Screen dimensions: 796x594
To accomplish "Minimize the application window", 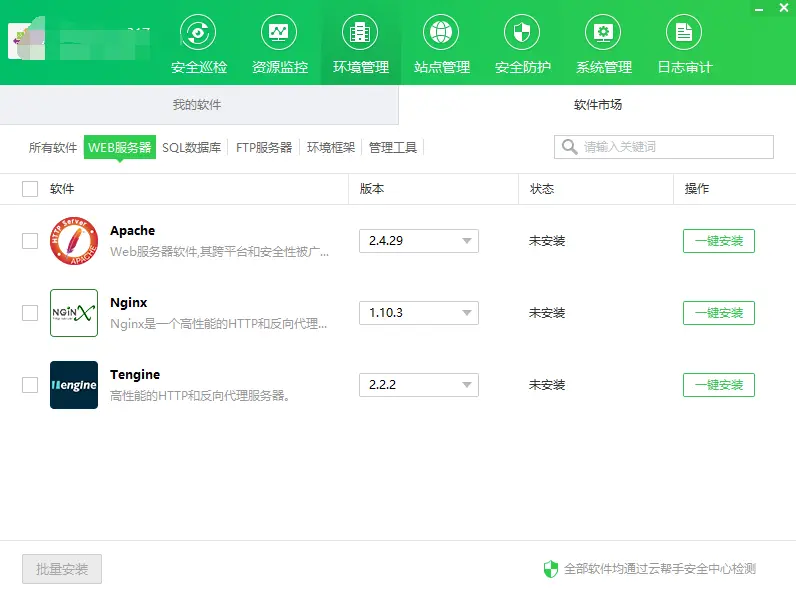I will coord(759,10).
